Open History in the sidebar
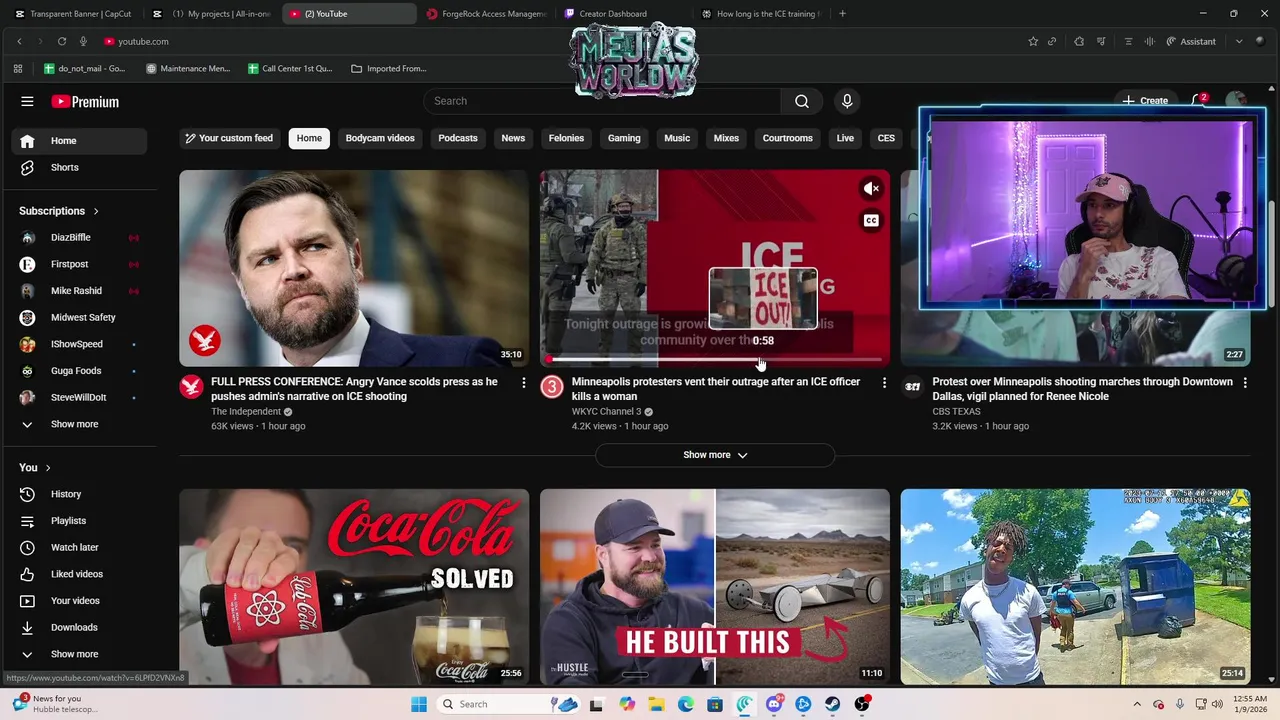 pyautogui.click(x=79, y=494)
